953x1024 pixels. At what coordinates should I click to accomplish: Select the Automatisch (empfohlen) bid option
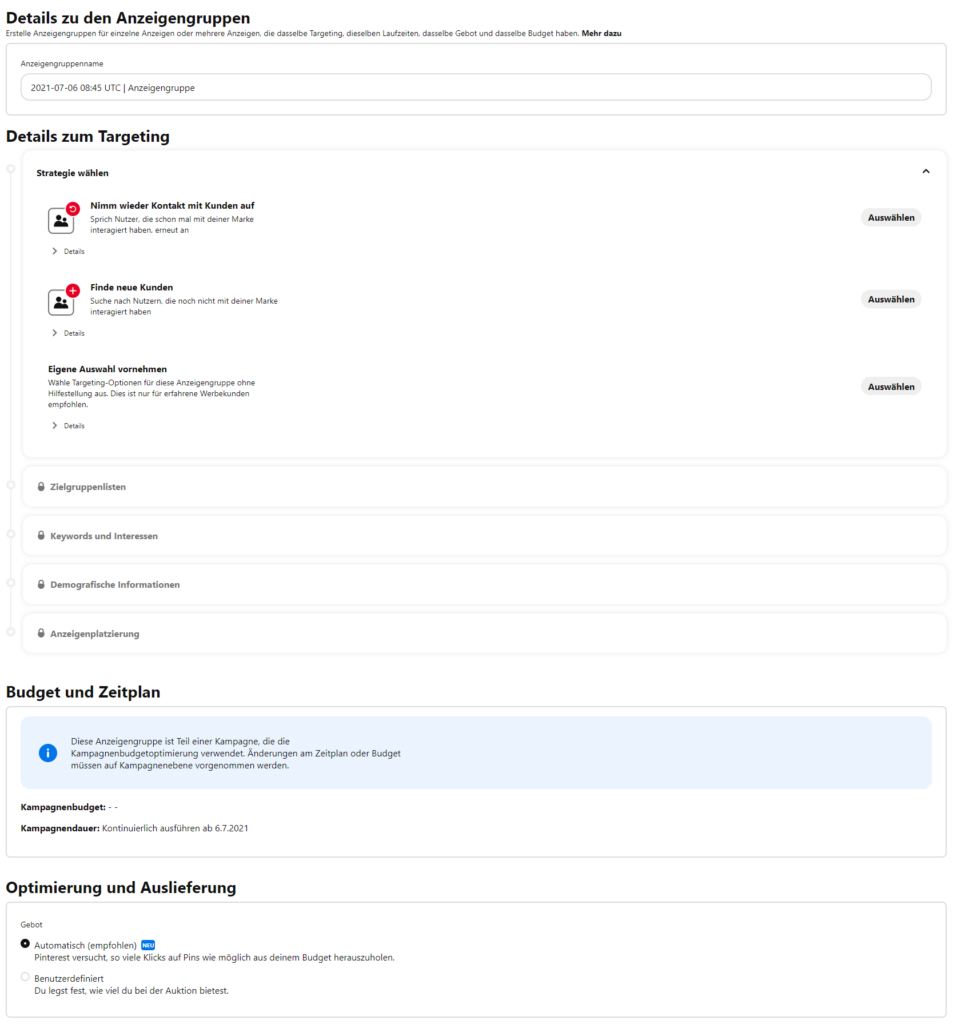pos(26,944)
